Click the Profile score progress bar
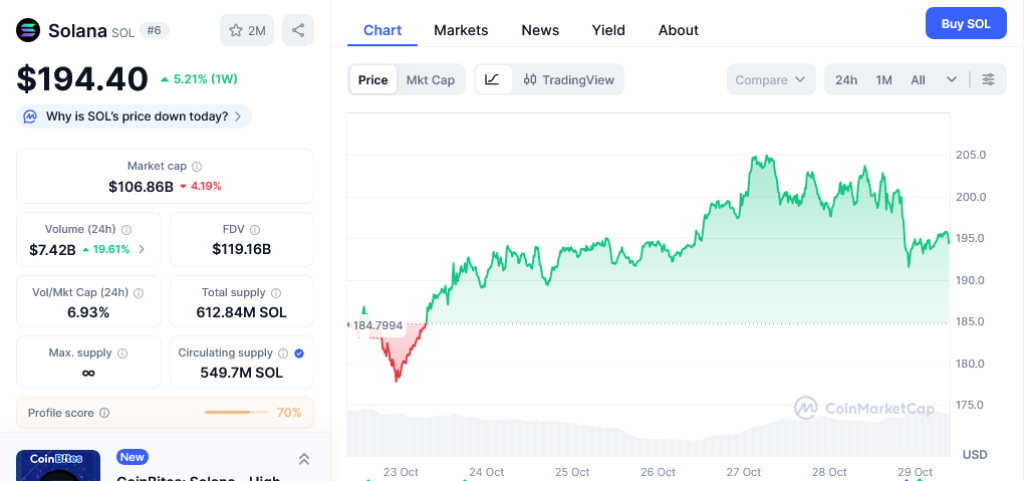1024x481 pixels. point(234,412)
